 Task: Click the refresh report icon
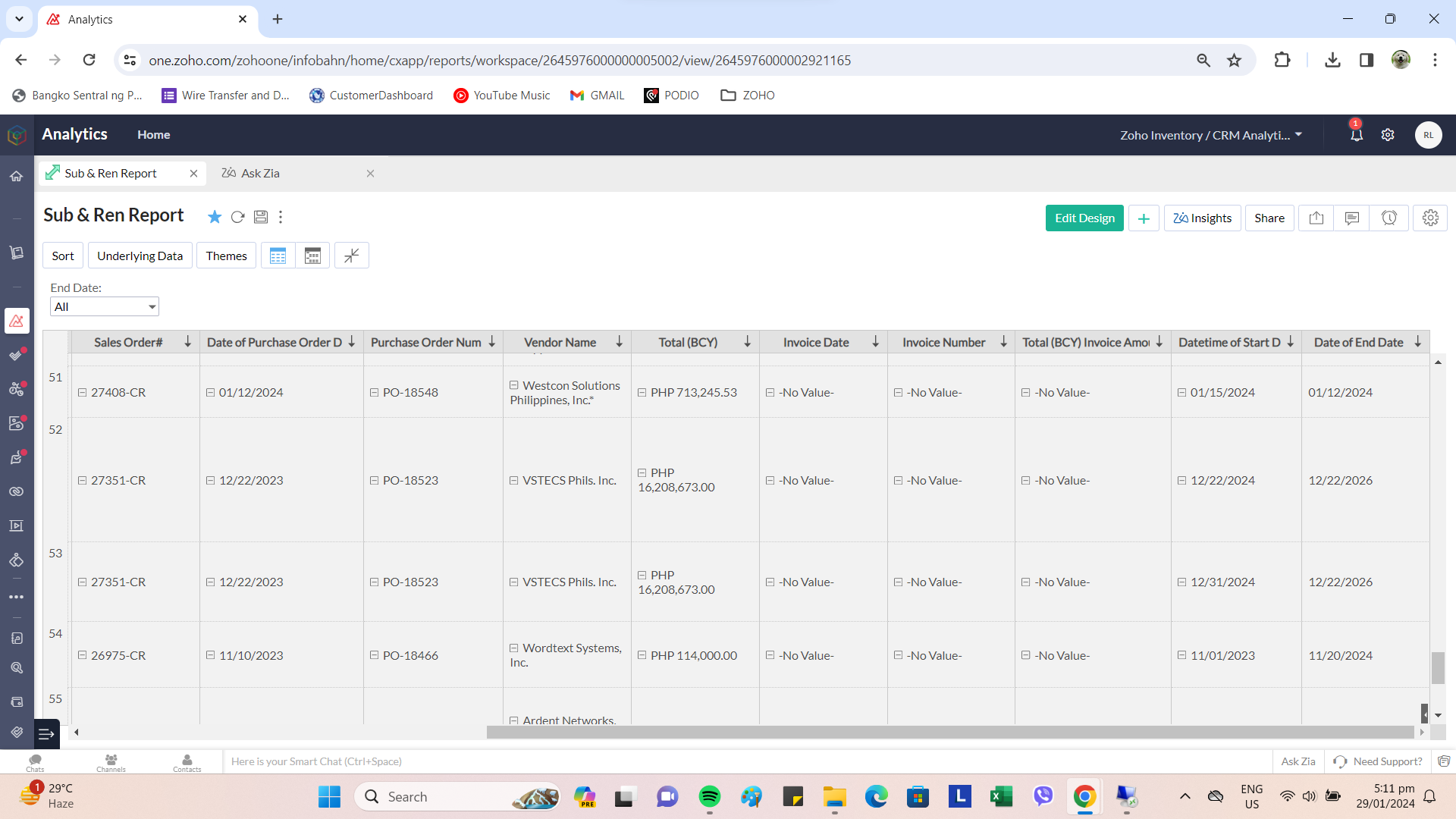(x=237, y=217)
